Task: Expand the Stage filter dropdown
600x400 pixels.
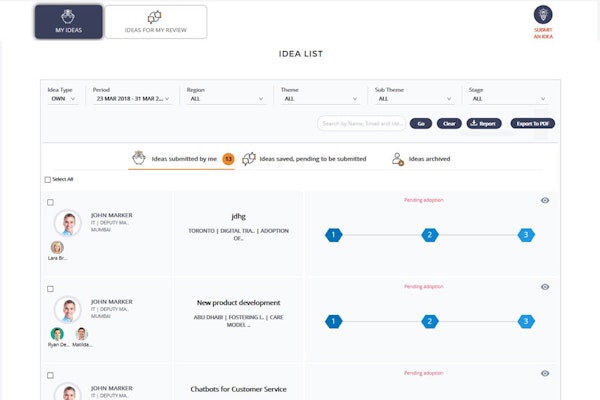Action: coord(507,99)
